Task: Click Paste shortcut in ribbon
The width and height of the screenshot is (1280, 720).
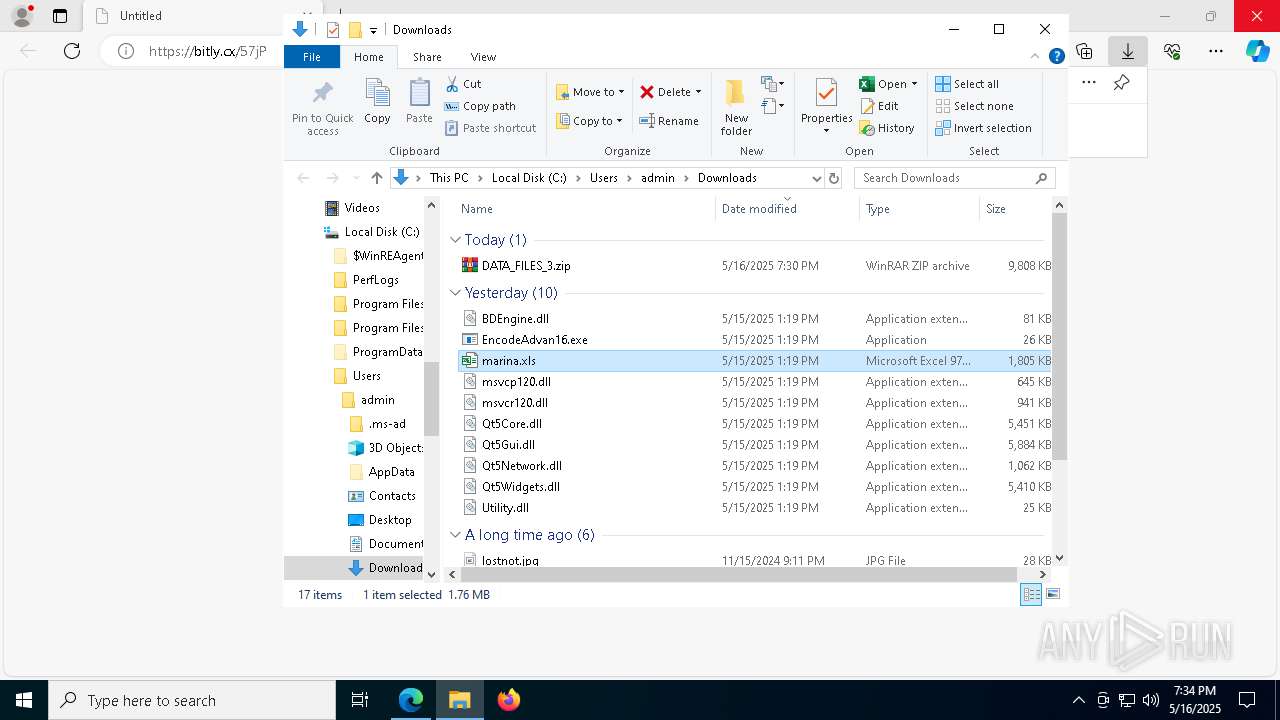Action: pos(490,128)
